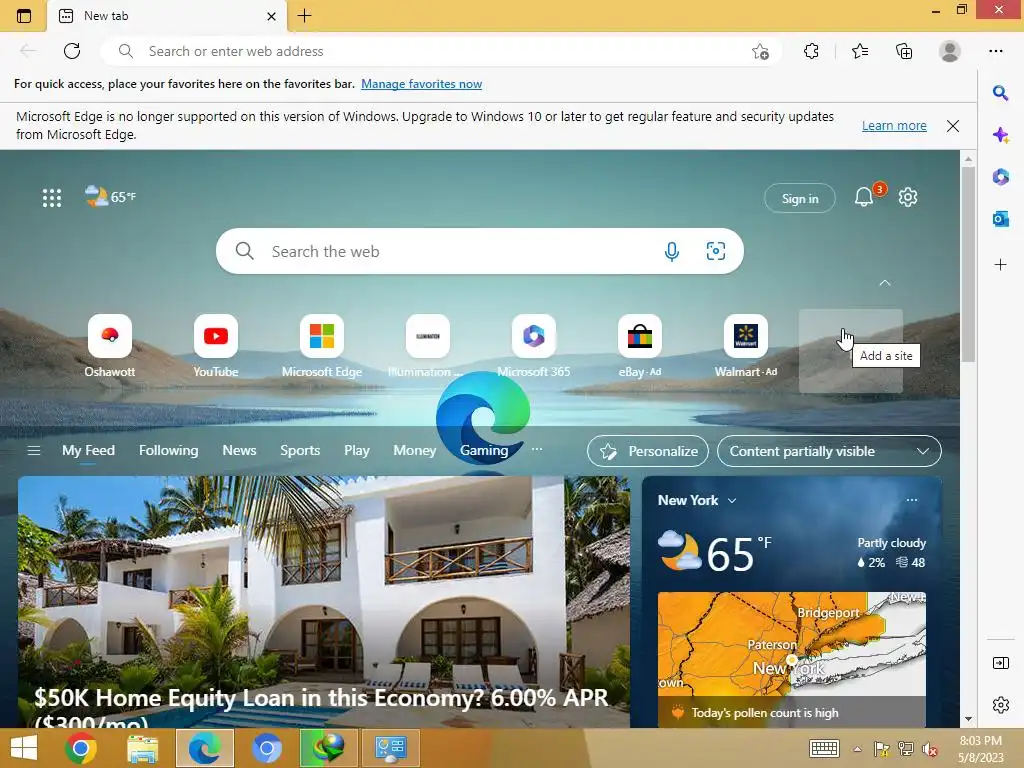Image resolution: width=1024 pixels, height=768 pixels.
Task: Open Settings and more ellipsis menu
Action: [995, 51]
